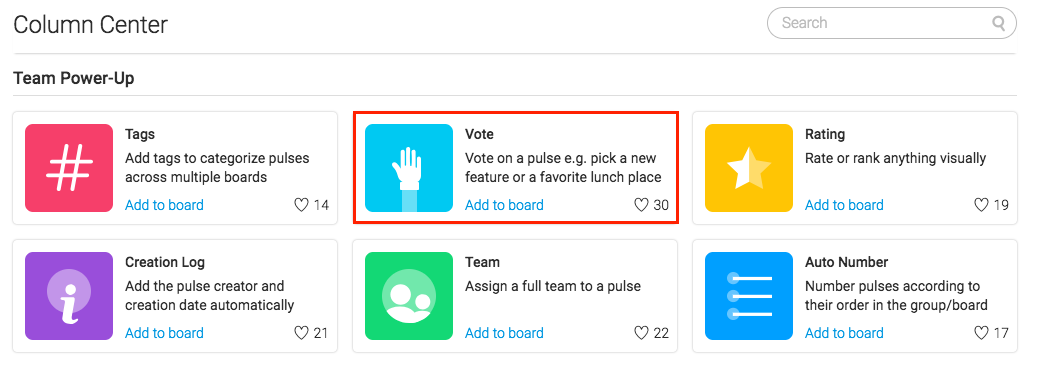This screenshot has width=1041, height=365.
Task: Select the blue Vote raised-hand icon
Action: pos(409,168)
